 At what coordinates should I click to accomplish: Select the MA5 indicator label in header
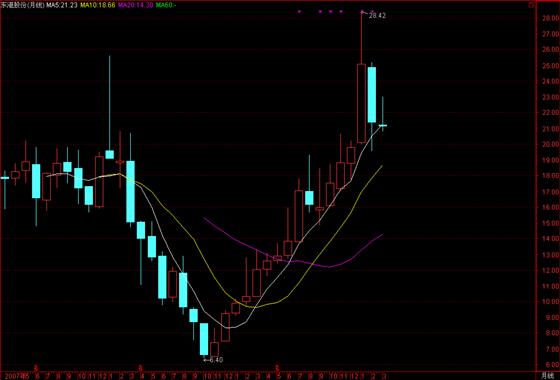click(62, 5)
